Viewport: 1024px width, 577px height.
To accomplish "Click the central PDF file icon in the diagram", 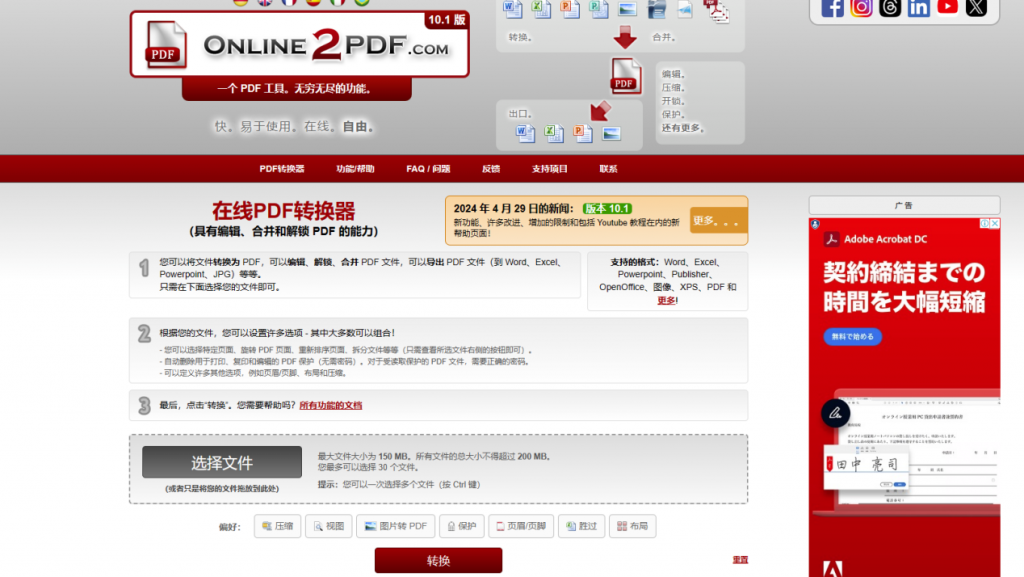I will click(625, 76).
